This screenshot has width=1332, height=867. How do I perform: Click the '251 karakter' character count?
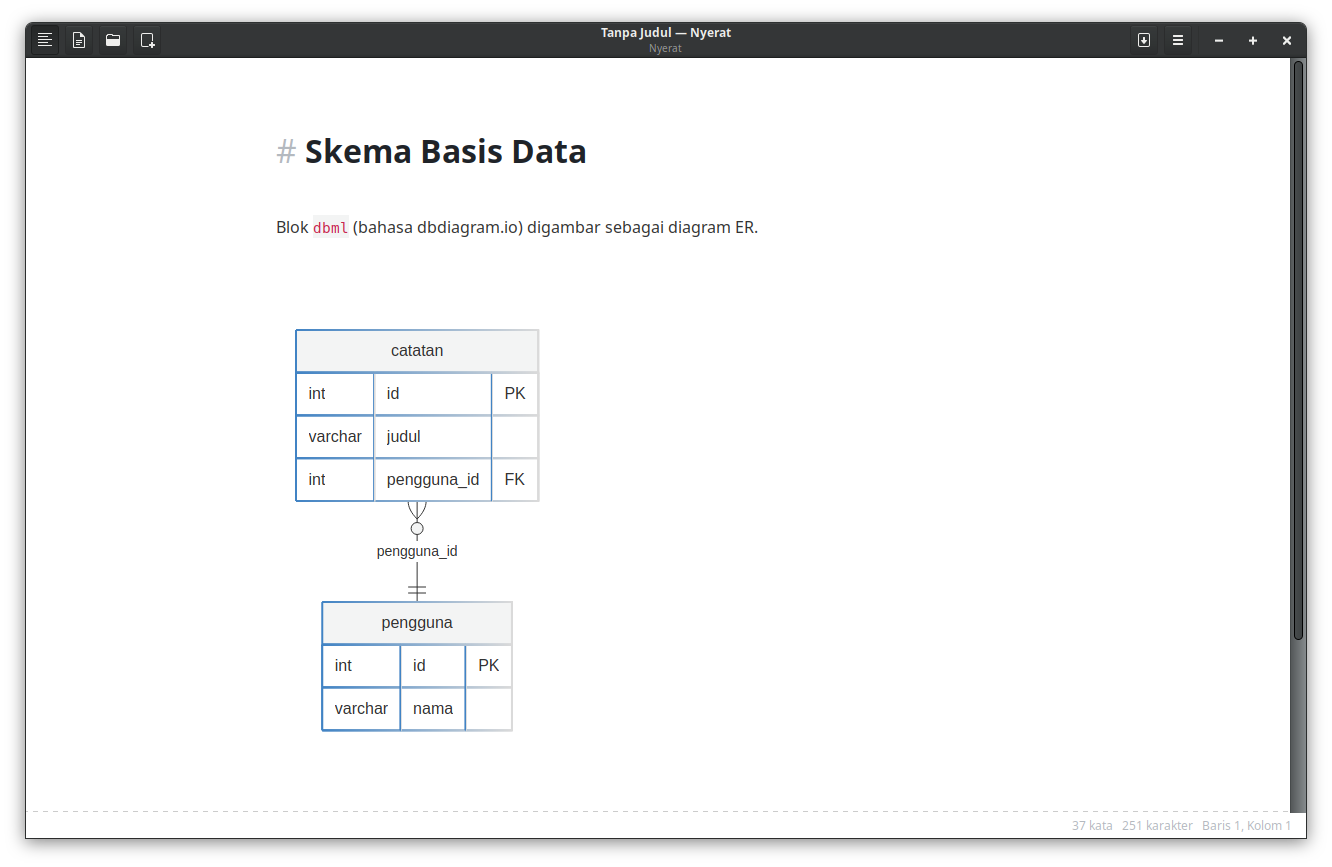tap(1157, 826)
